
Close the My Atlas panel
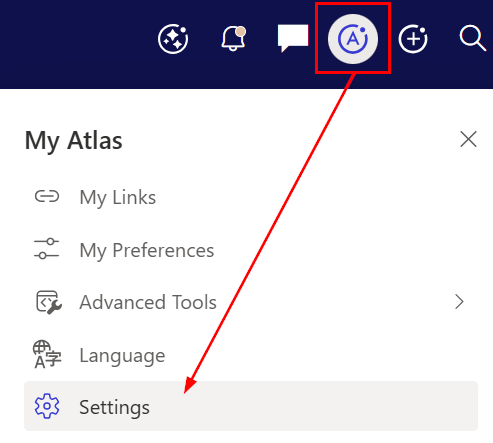coord(468,139)
